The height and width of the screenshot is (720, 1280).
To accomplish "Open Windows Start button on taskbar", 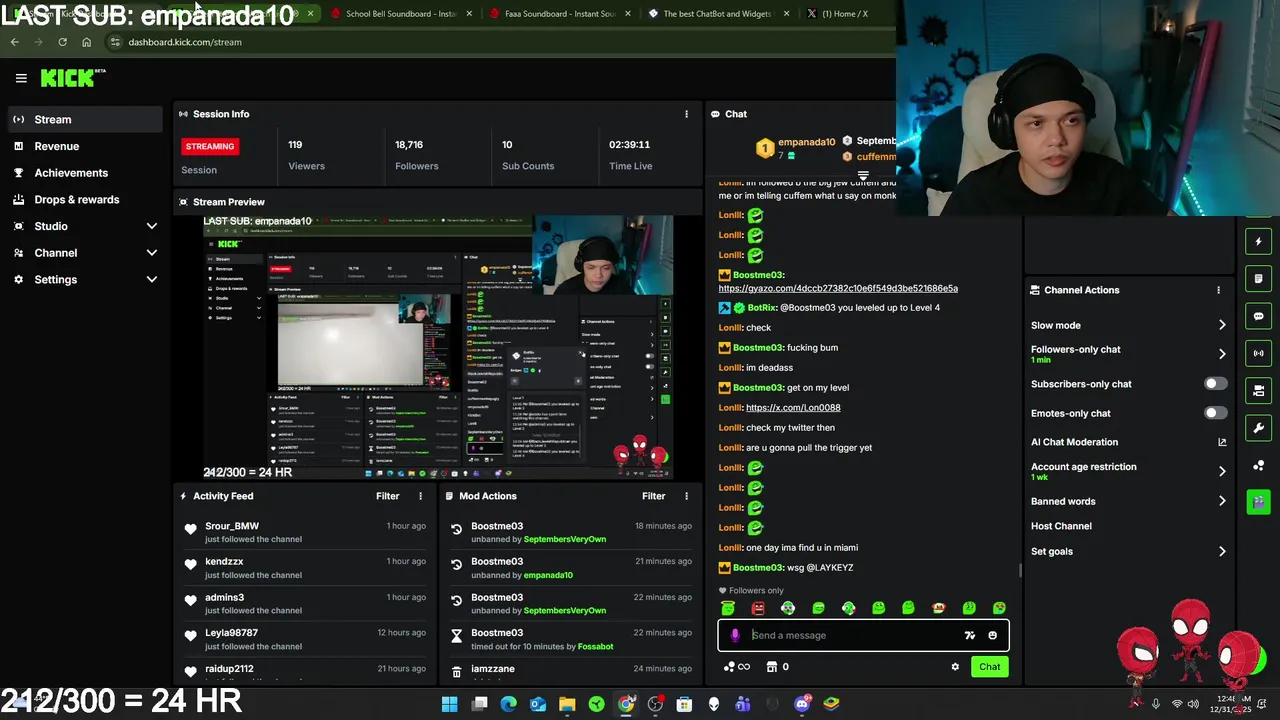I will [x=450, y=704].
